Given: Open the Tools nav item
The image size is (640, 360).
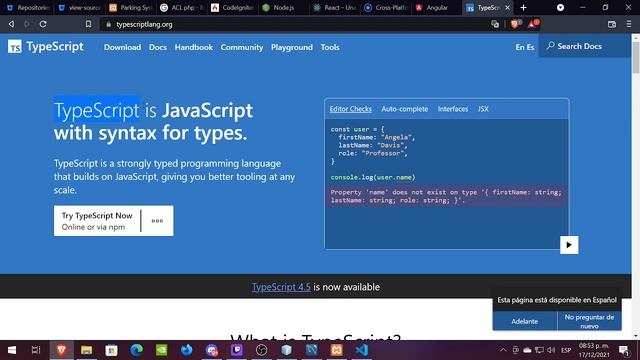Looking at the screenshot, I should click(330, 47).
